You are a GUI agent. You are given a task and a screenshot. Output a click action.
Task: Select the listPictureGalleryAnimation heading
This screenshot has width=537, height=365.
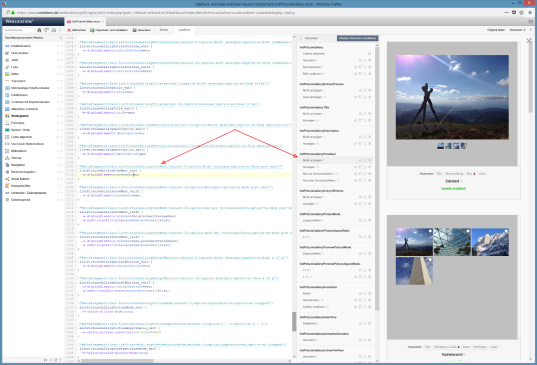[x=318, y=287]
